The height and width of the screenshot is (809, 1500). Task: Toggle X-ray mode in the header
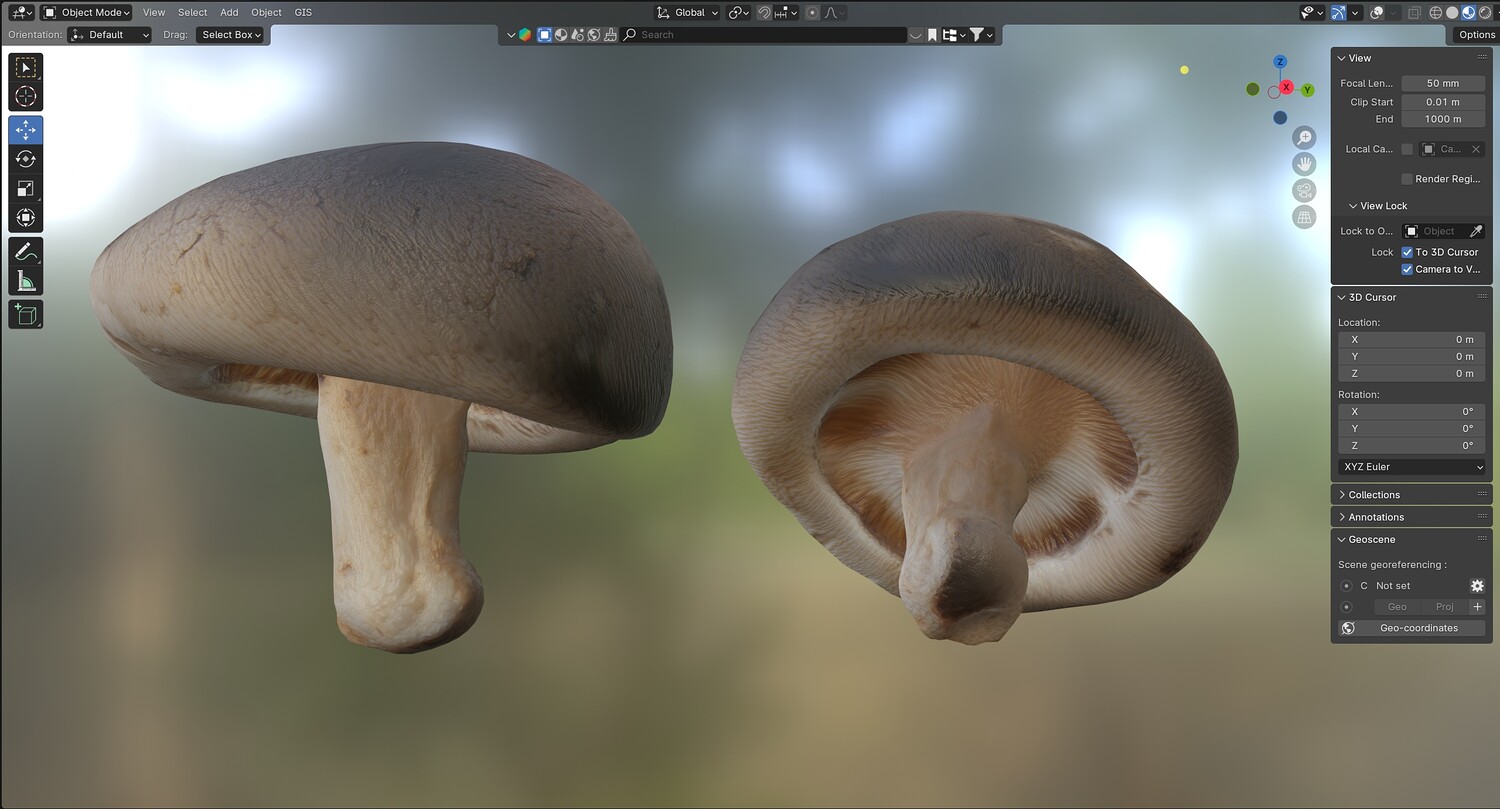point(1414,13)
